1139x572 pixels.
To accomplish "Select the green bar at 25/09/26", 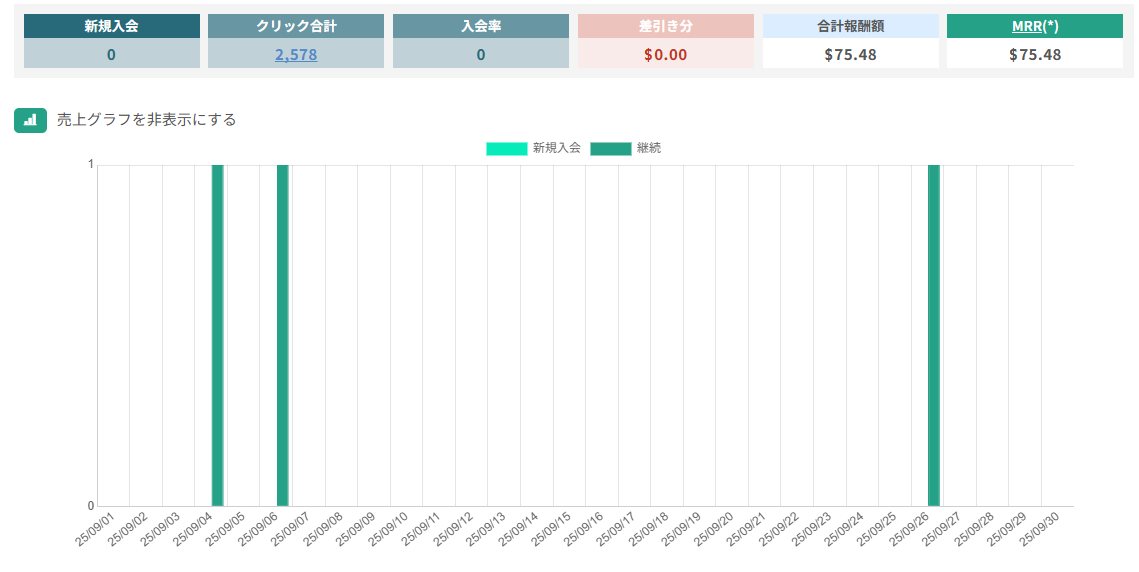I will coord(934,335).
